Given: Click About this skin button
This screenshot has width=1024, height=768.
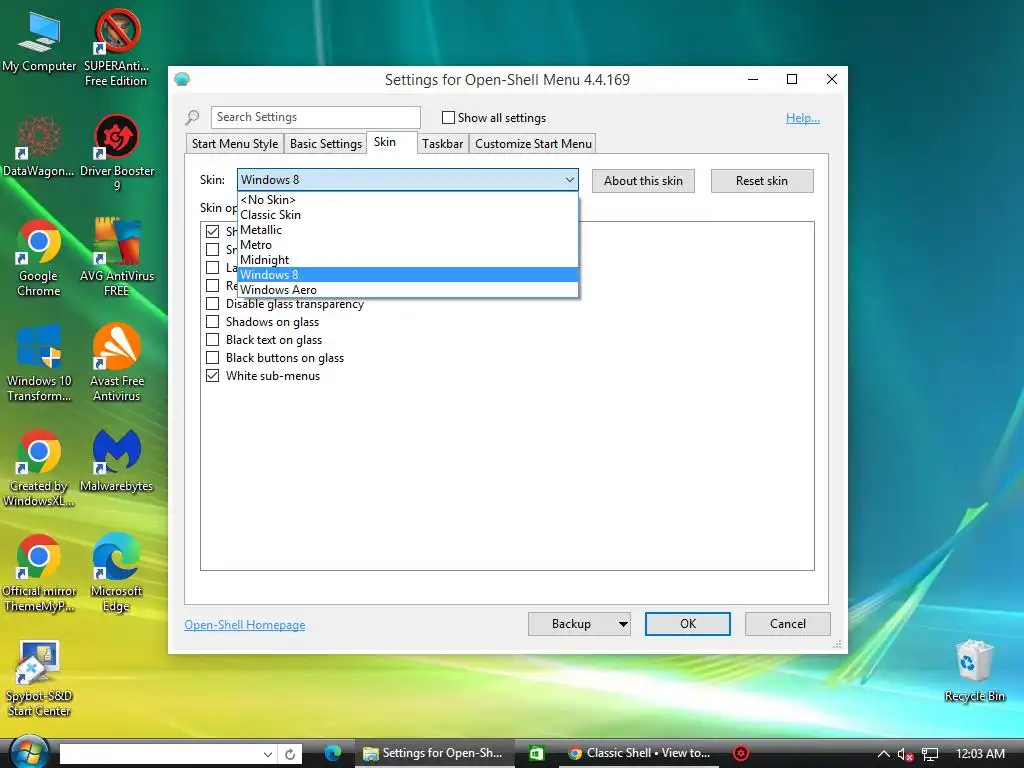Looking at the screenshot, I should [643, 181].
